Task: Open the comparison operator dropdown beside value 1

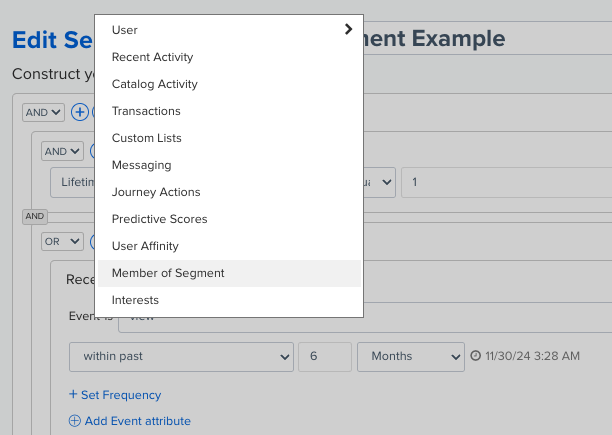Action: 379,182
